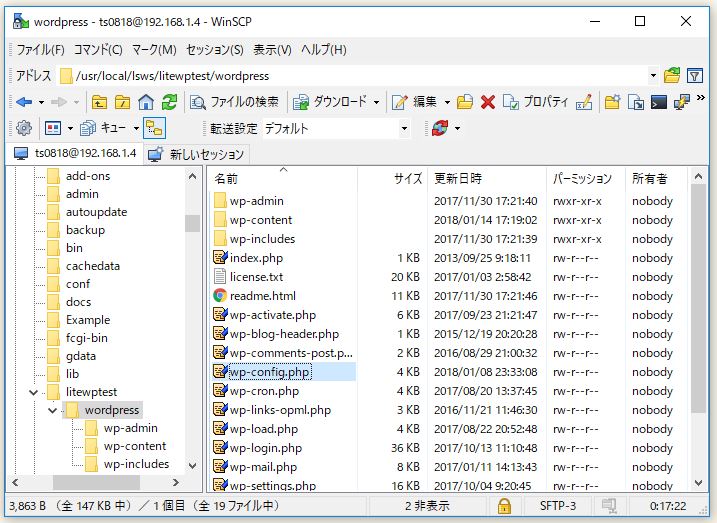The image size is (717, 523).
Task: Click the new file shortcut icon
Action: tap(636, 102)
